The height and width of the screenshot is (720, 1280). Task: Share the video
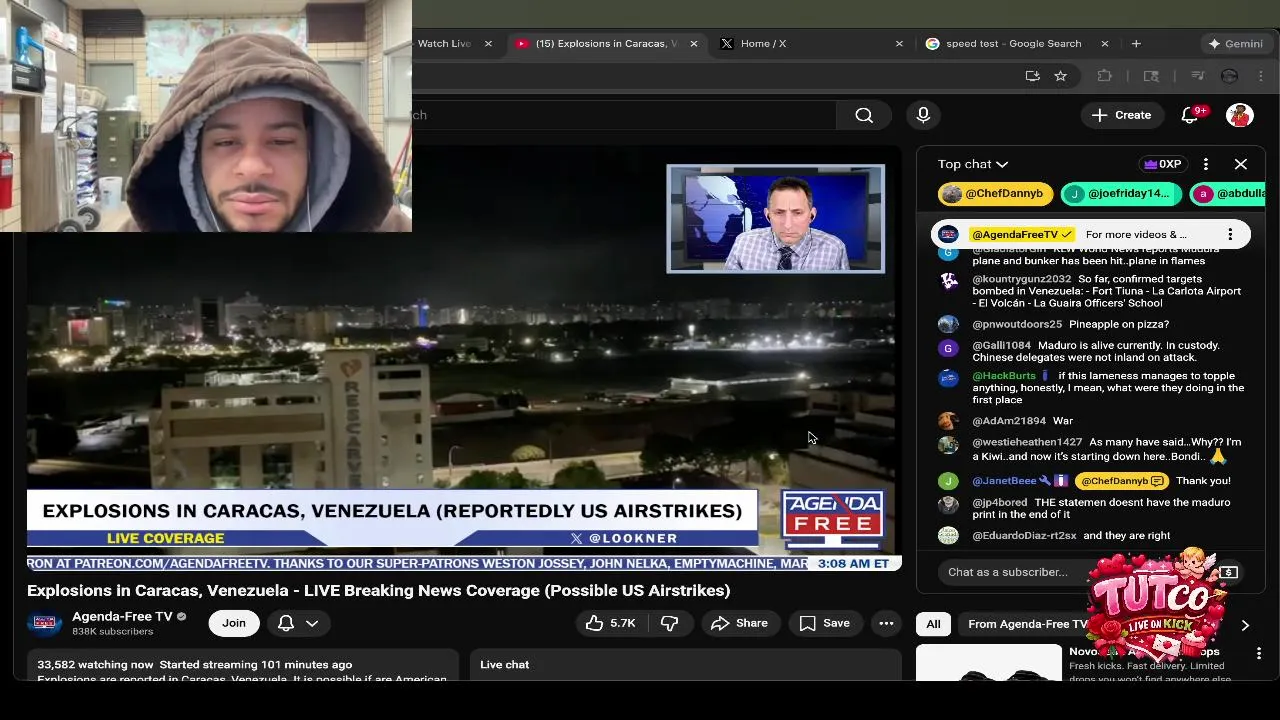[x=739, y=623]
